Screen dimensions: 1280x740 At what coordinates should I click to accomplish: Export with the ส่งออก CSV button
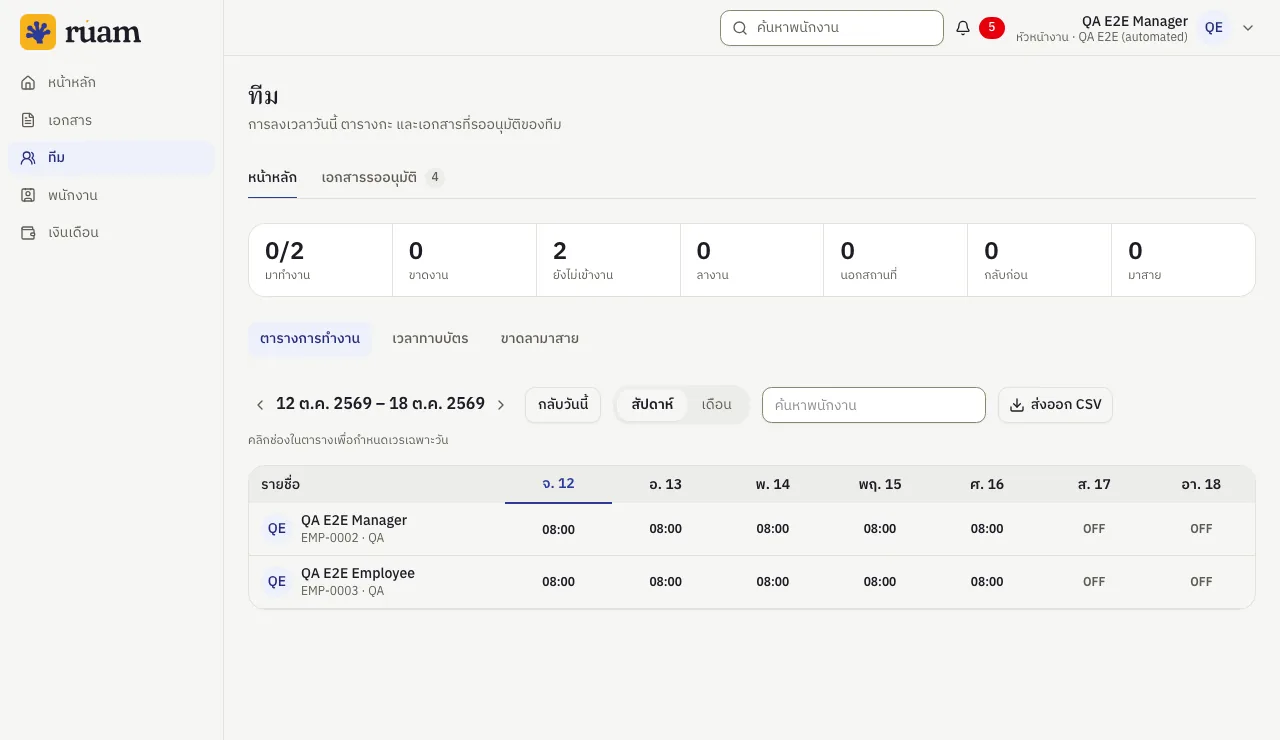(x=1055, y=405)
